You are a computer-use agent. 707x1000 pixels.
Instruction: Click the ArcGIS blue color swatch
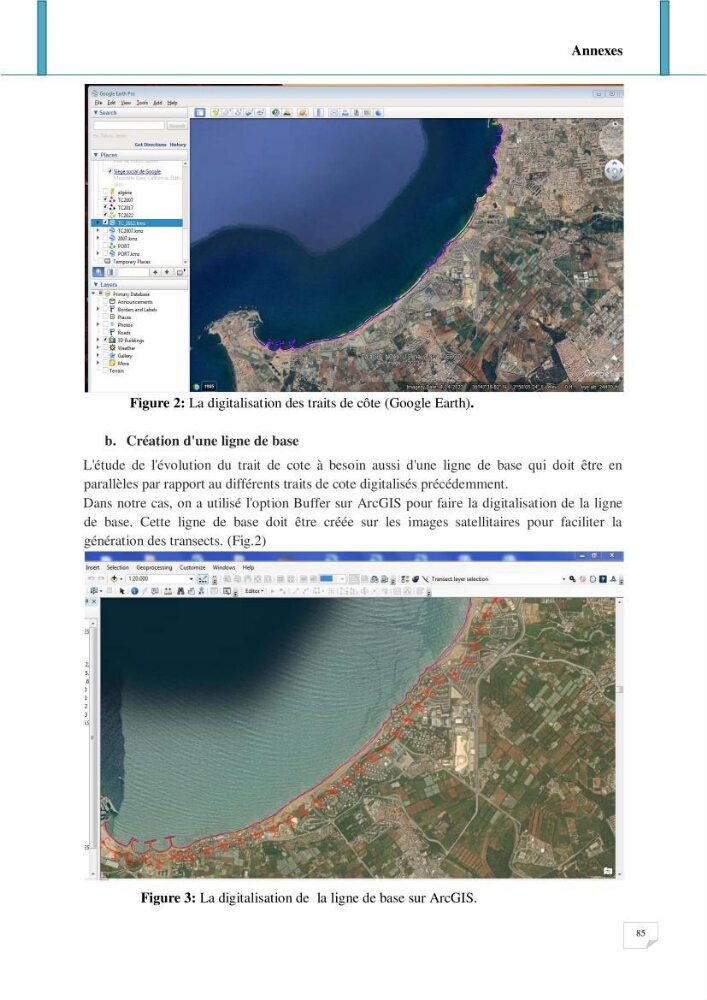[326, 578]
